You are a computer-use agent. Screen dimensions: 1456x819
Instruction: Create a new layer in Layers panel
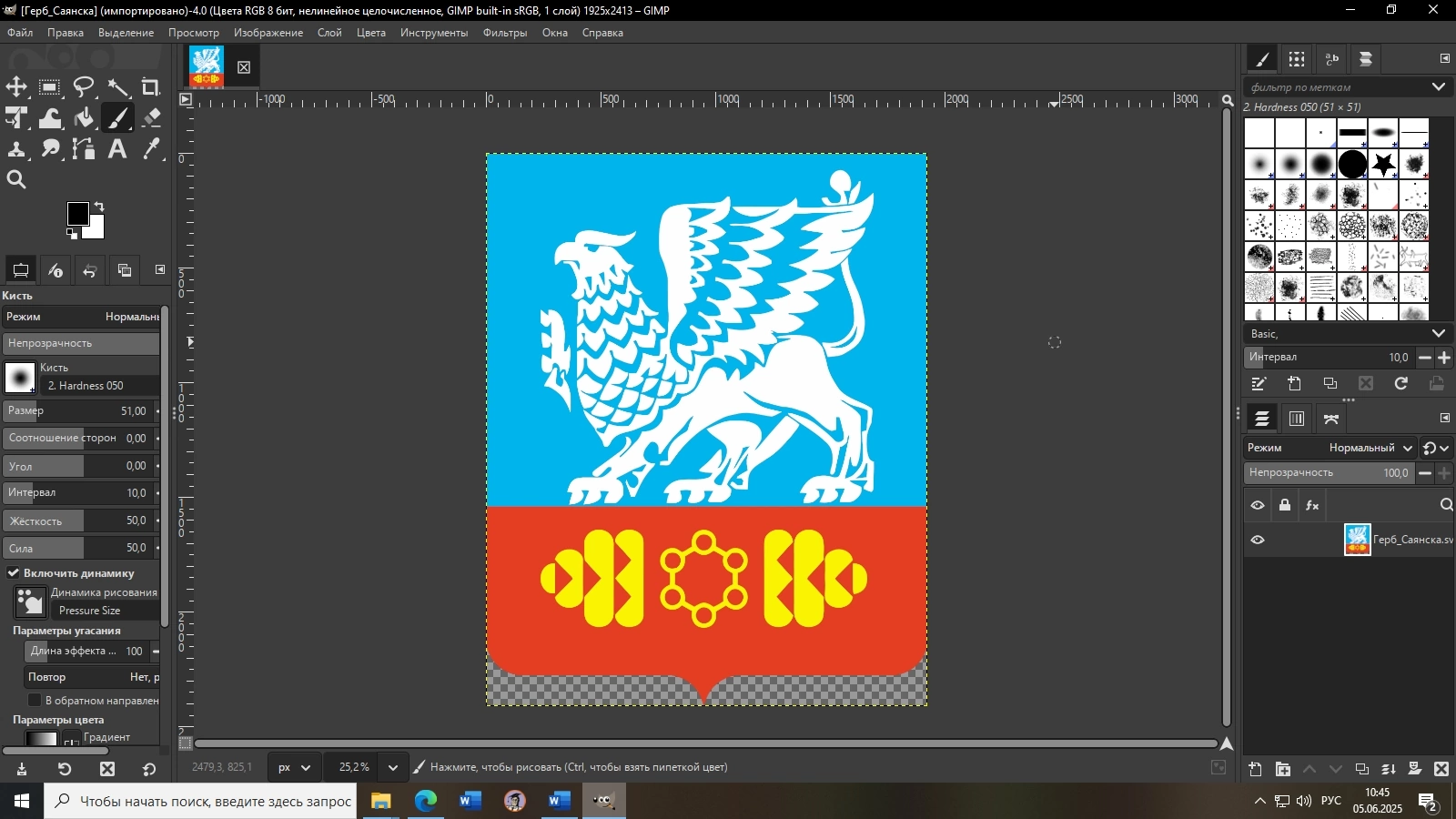point(1255,769)
